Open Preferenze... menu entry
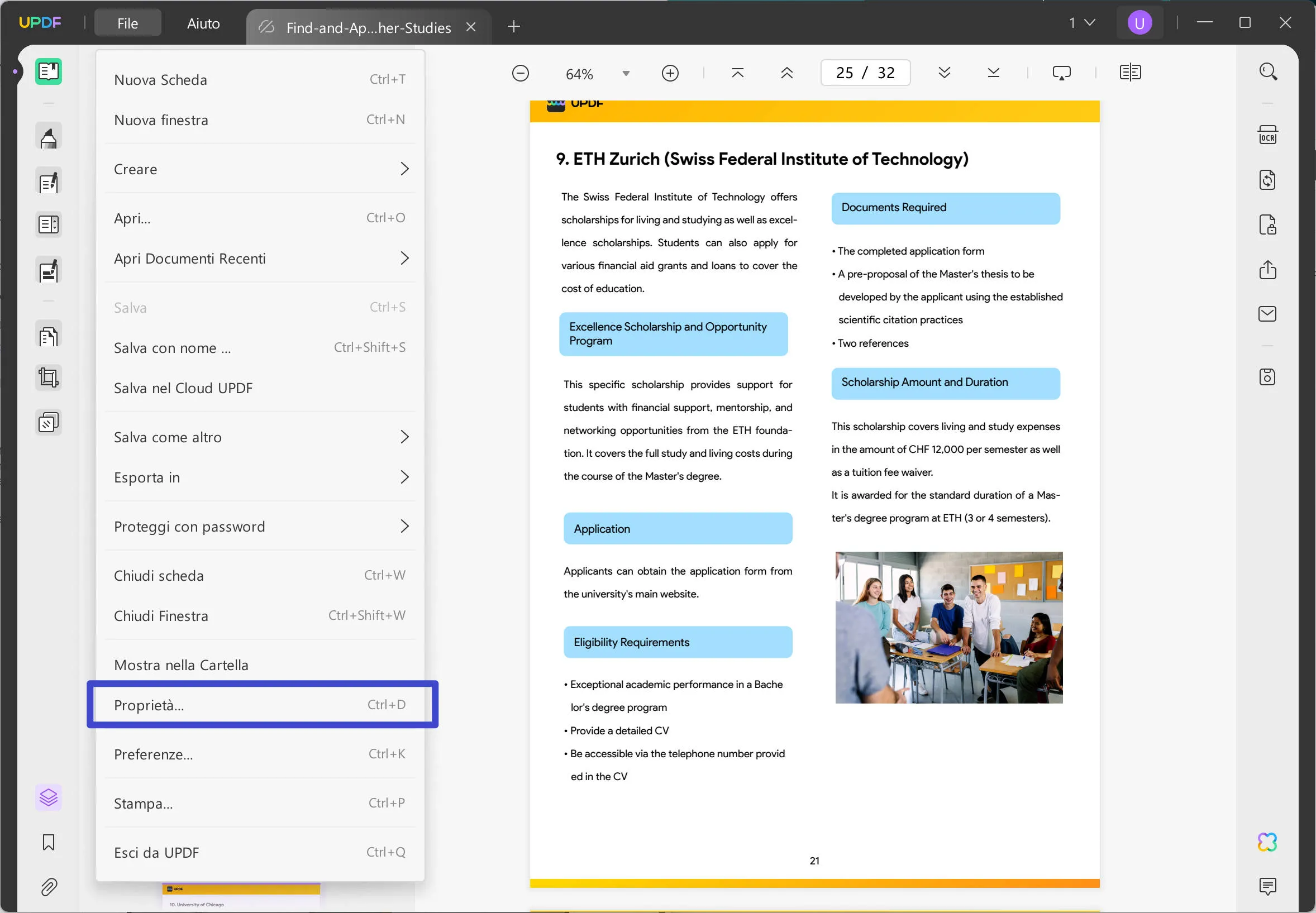 [x=260, y=754]
